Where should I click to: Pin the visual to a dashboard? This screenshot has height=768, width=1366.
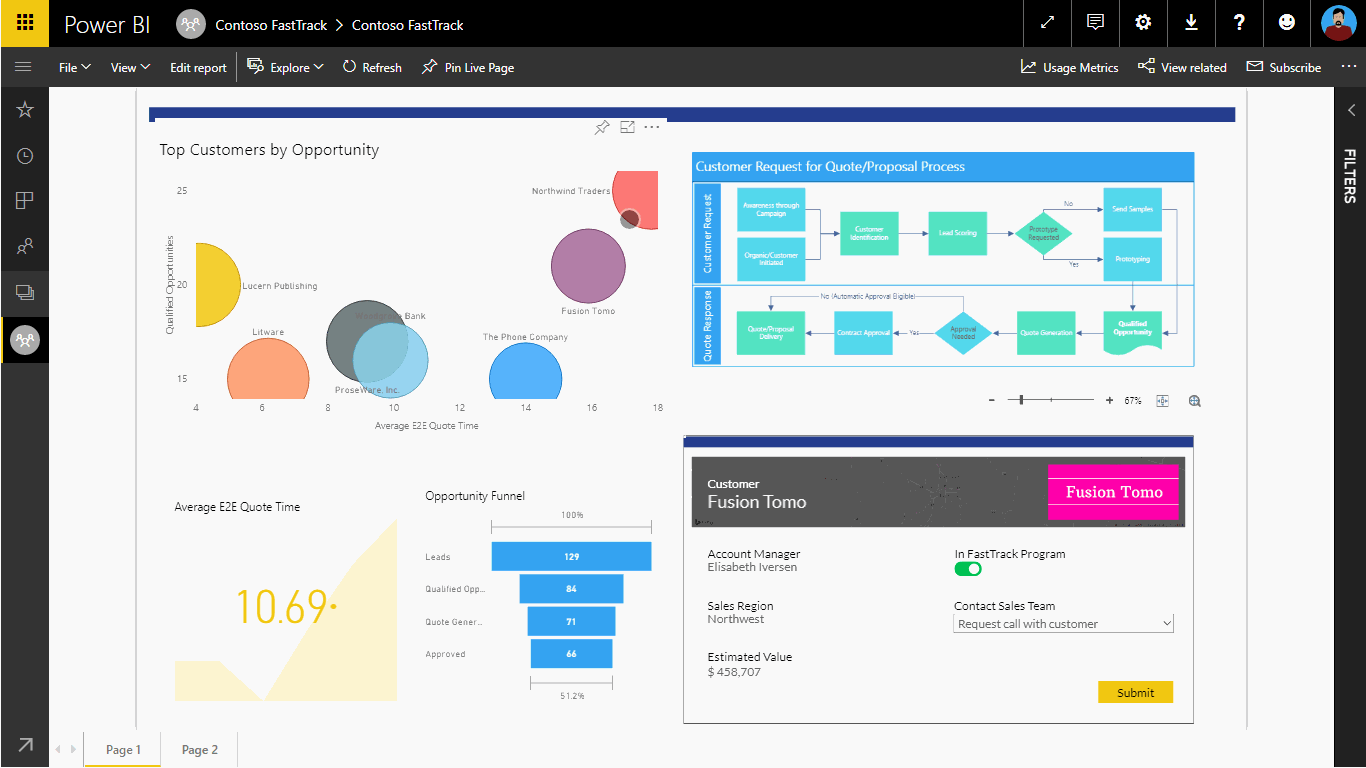click(601, 127)
